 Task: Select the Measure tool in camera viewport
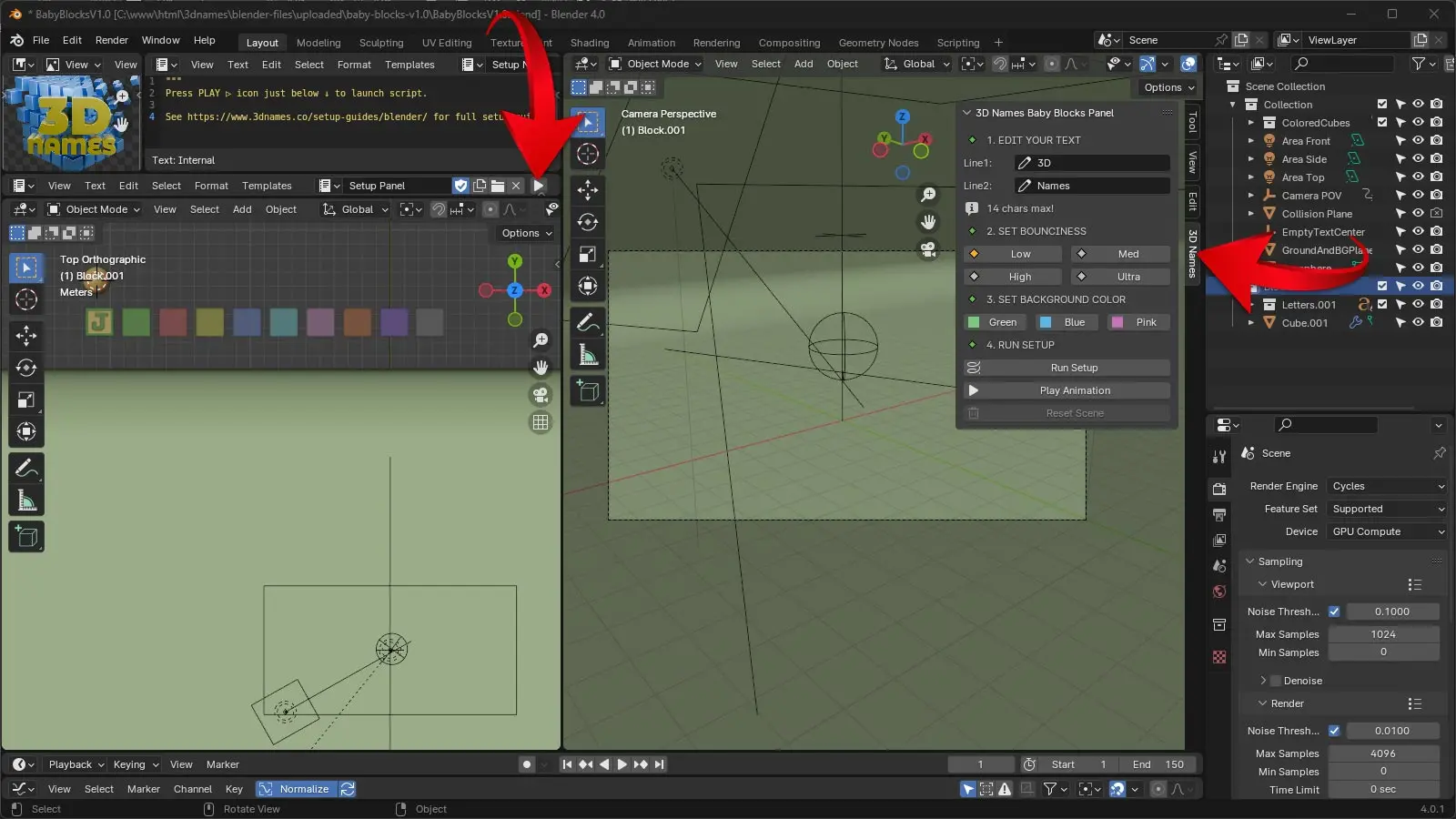point(588,355)
